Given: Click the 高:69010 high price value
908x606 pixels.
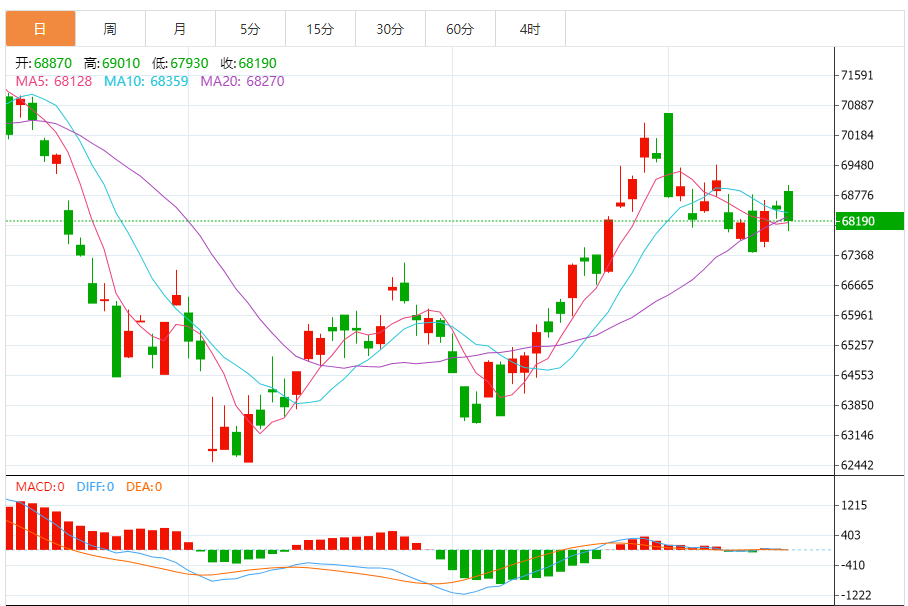Looking at the screenshot, I should pos(112,63).
